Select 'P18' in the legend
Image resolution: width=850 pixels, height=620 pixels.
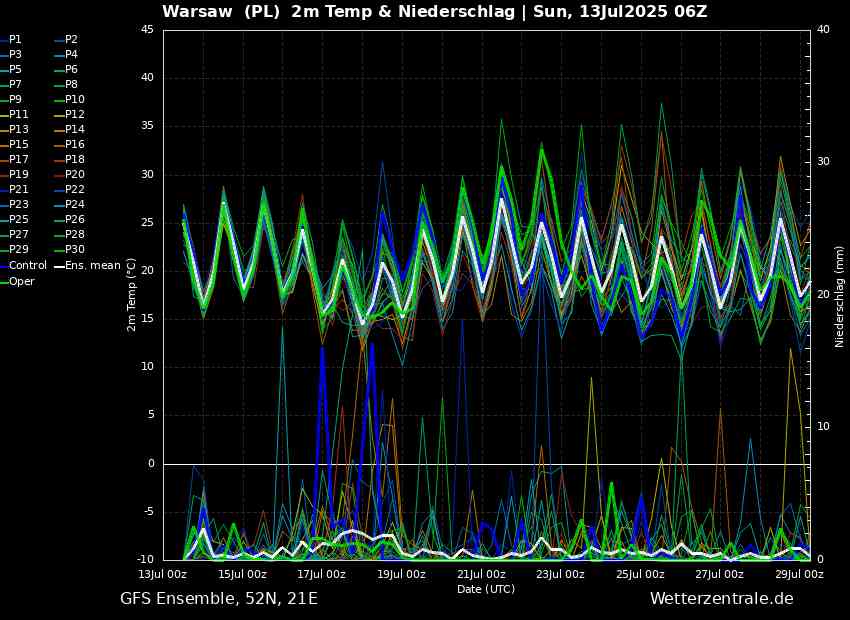74,159
